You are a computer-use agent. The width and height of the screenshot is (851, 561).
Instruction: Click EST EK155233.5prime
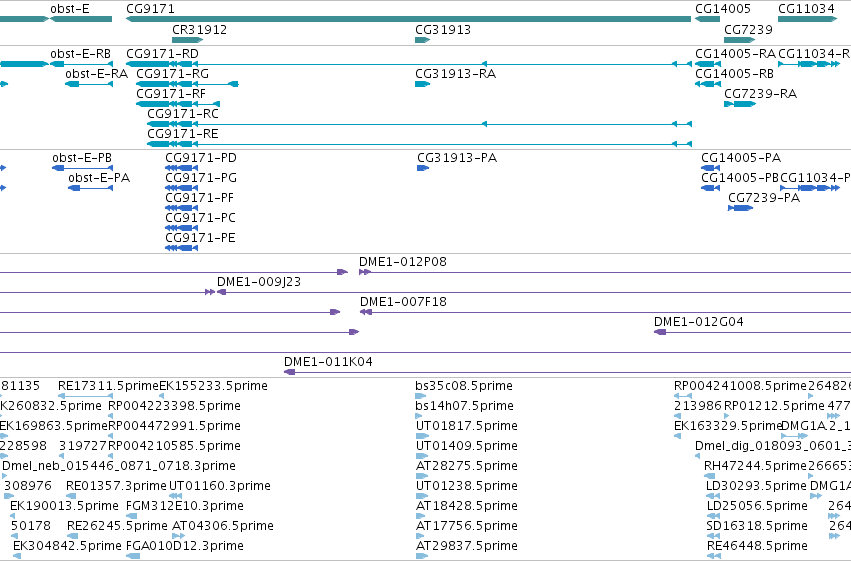[213, 386]
